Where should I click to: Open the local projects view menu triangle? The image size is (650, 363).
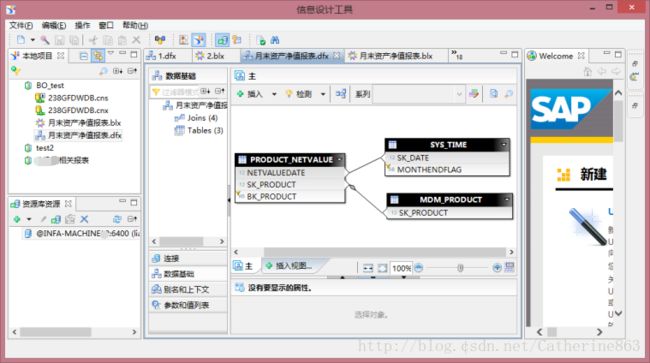click(x=111, y=53)
